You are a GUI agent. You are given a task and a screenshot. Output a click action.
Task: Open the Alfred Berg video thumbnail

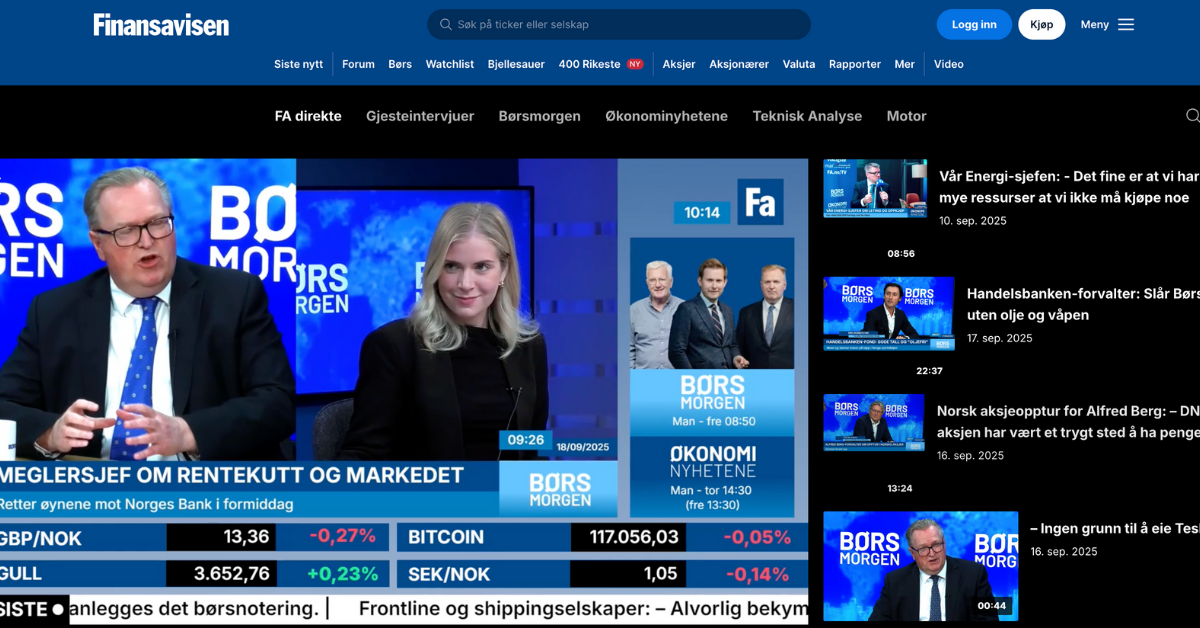873,423
